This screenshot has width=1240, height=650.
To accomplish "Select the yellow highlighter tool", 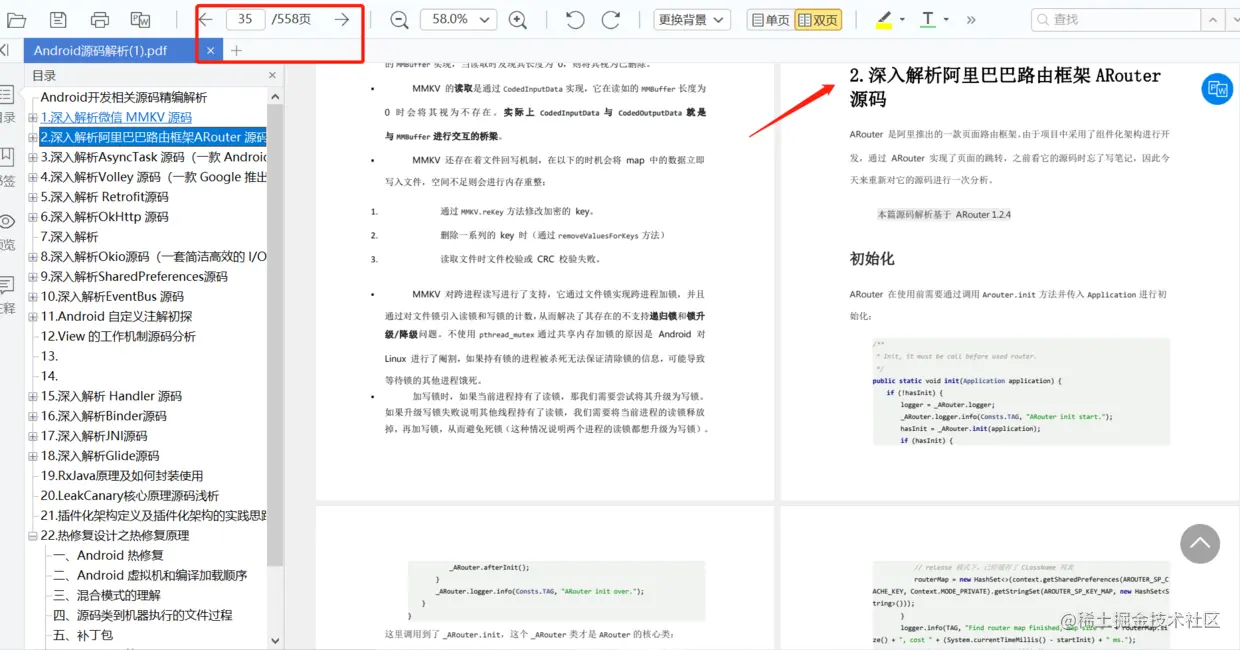I will click(x=884, y=19).
